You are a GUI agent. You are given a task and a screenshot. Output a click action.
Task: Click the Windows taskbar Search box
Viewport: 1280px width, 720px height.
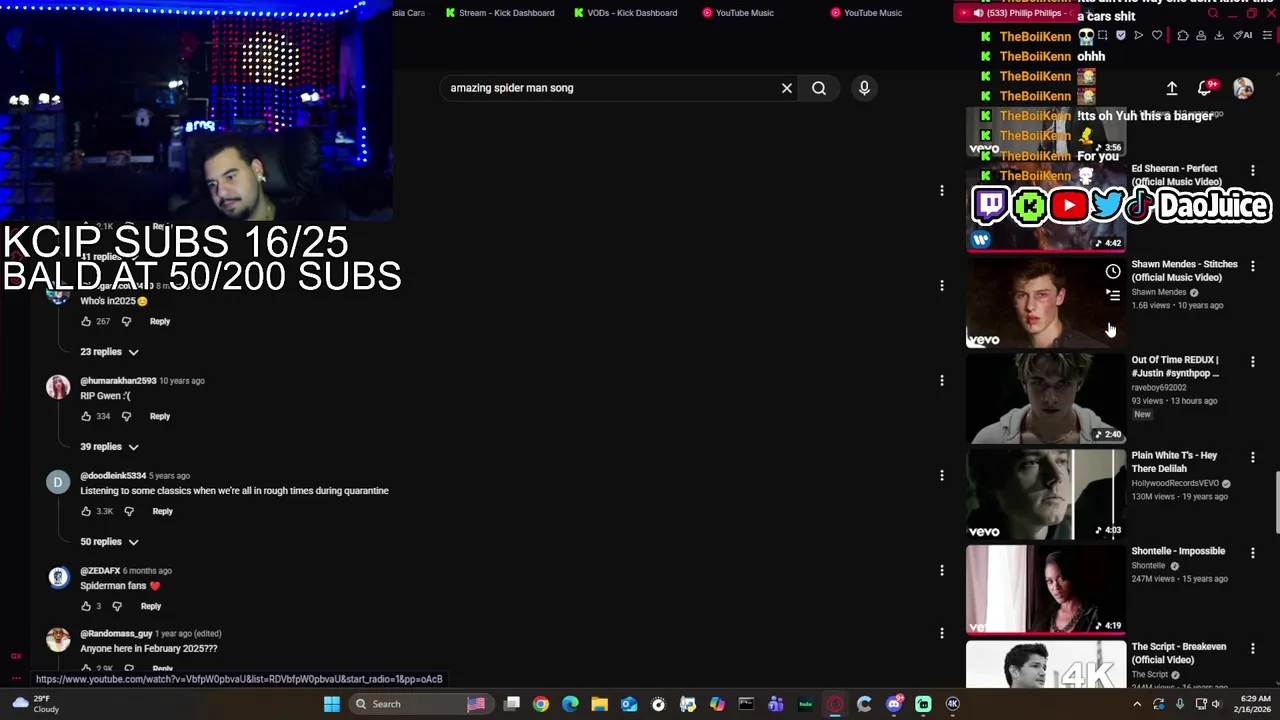click(422, 704)
